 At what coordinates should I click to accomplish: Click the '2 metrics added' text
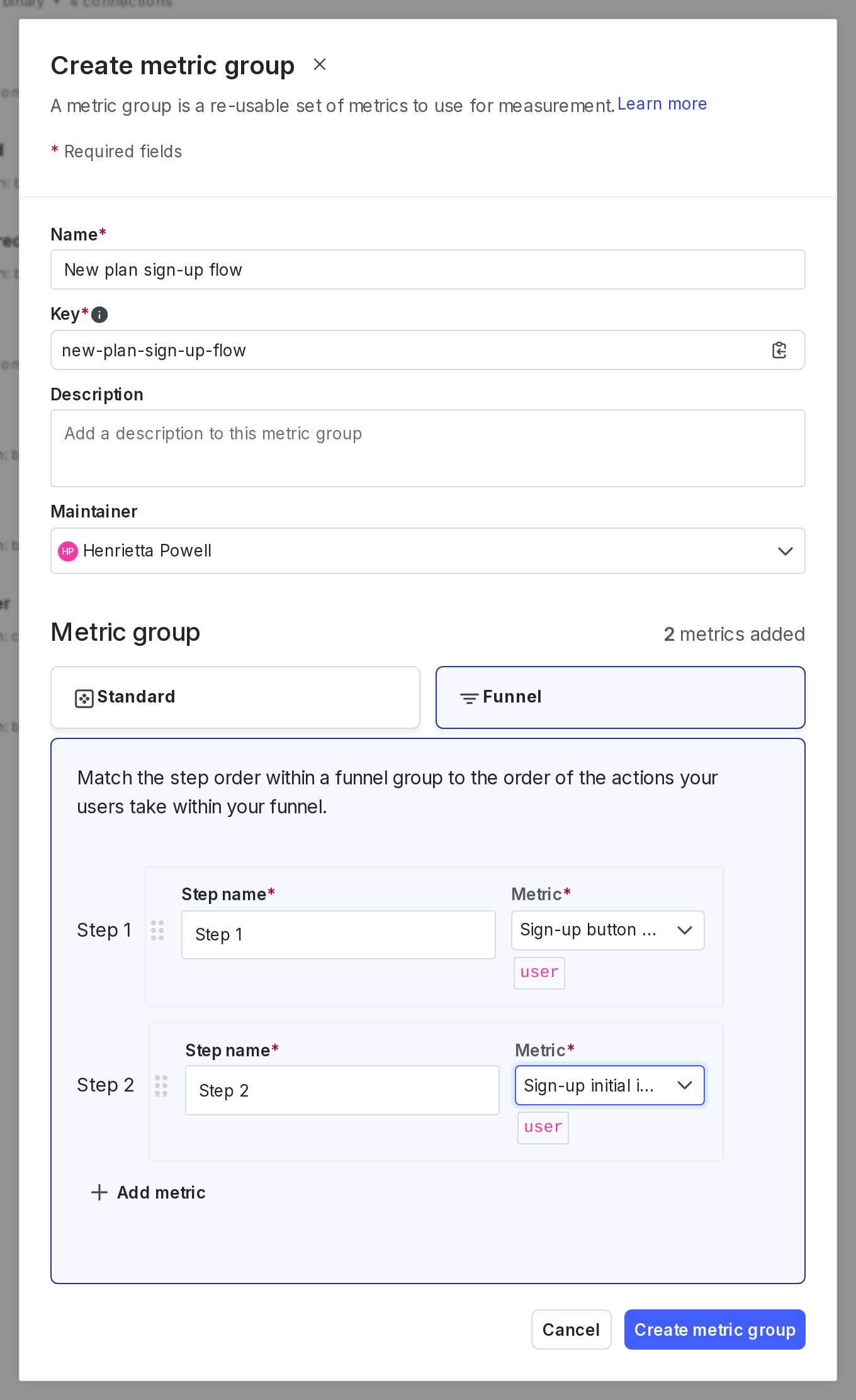click(735, 634)
